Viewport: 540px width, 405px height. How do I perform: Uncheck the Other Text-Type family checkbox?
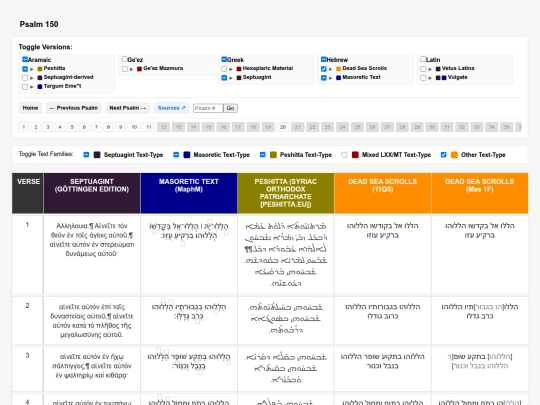tap(444, 155)
